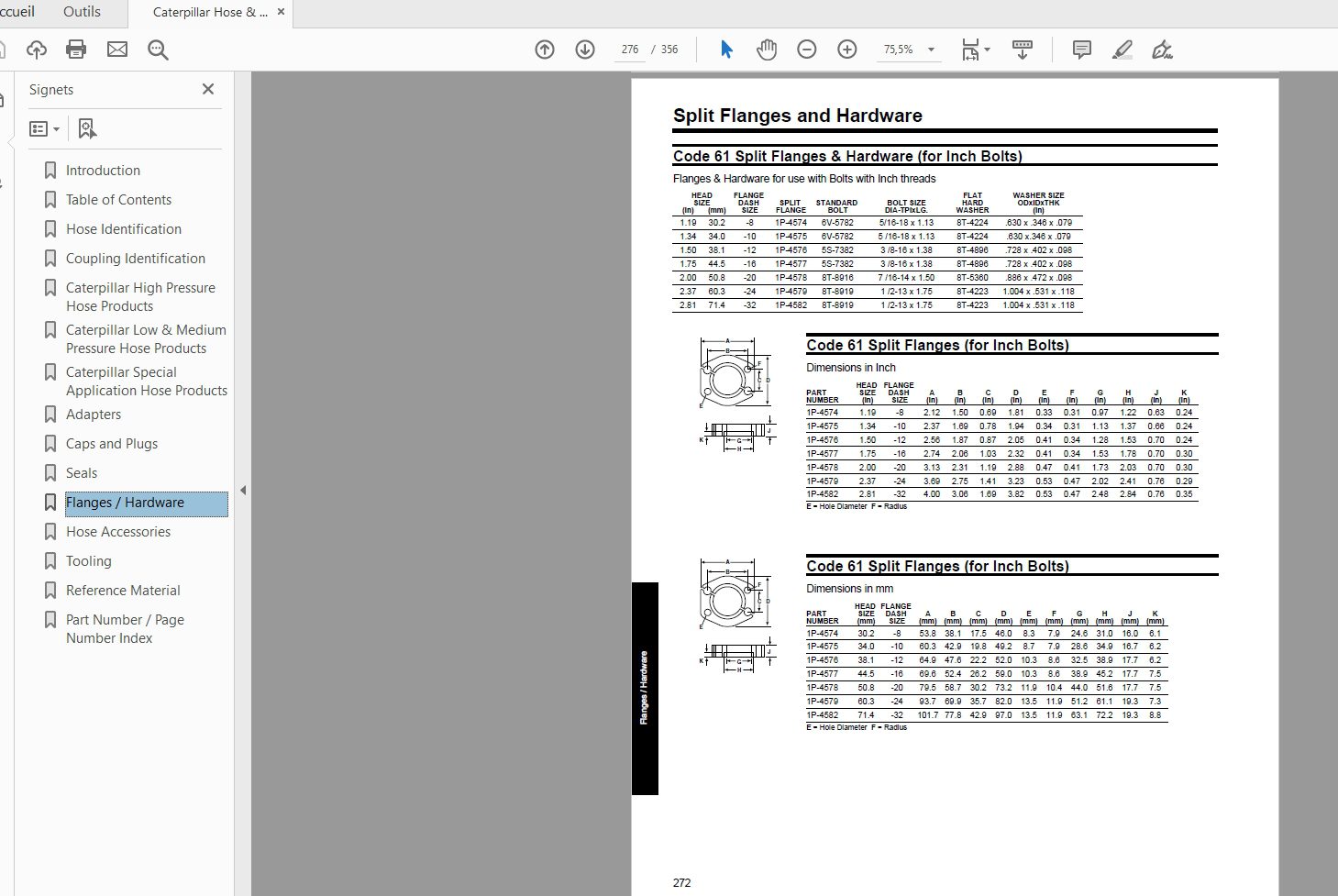Collapse the navigation pane arrow

243,491
